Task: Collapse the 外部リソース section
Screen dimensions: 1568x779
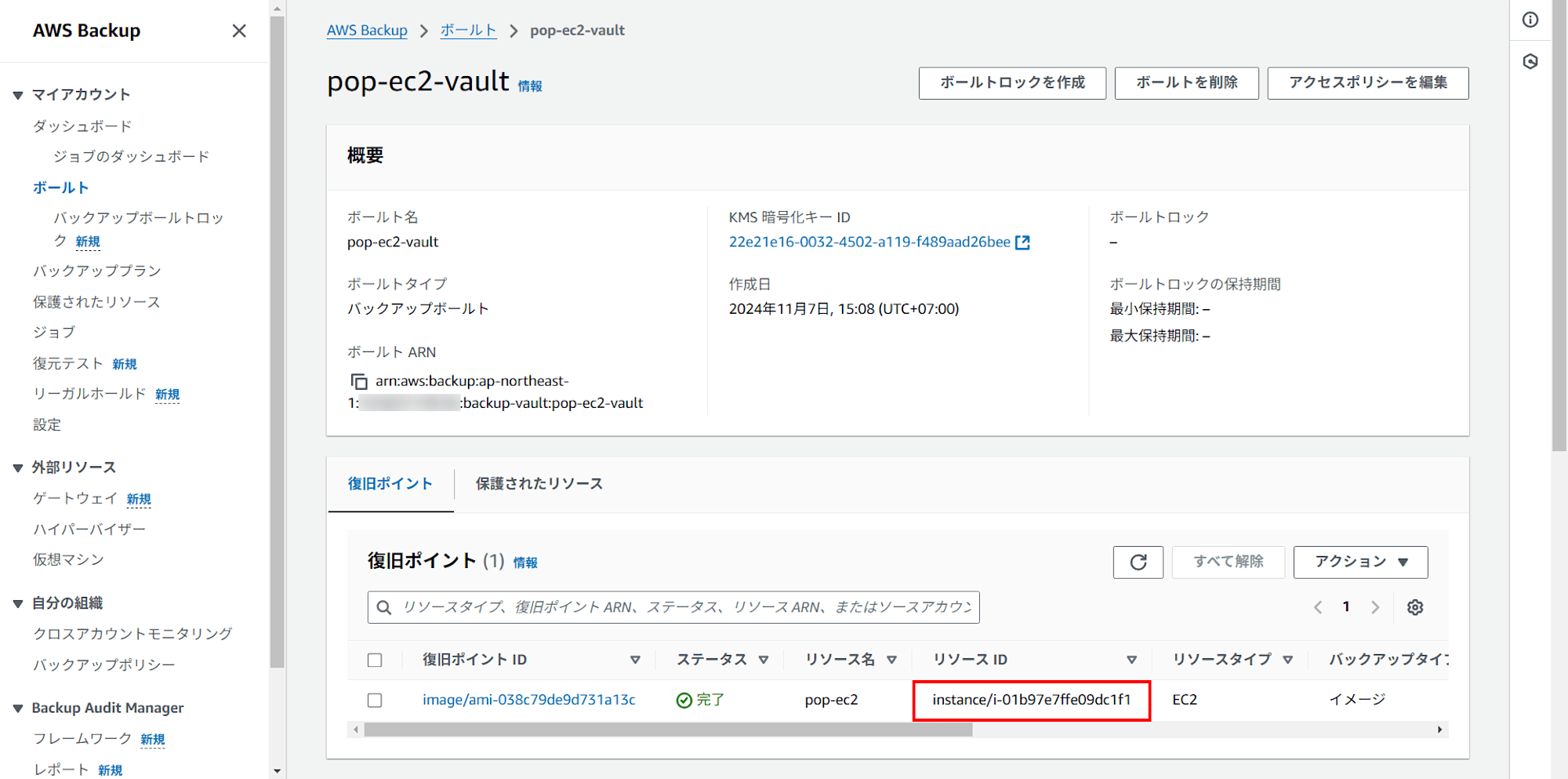Action: 18,468
